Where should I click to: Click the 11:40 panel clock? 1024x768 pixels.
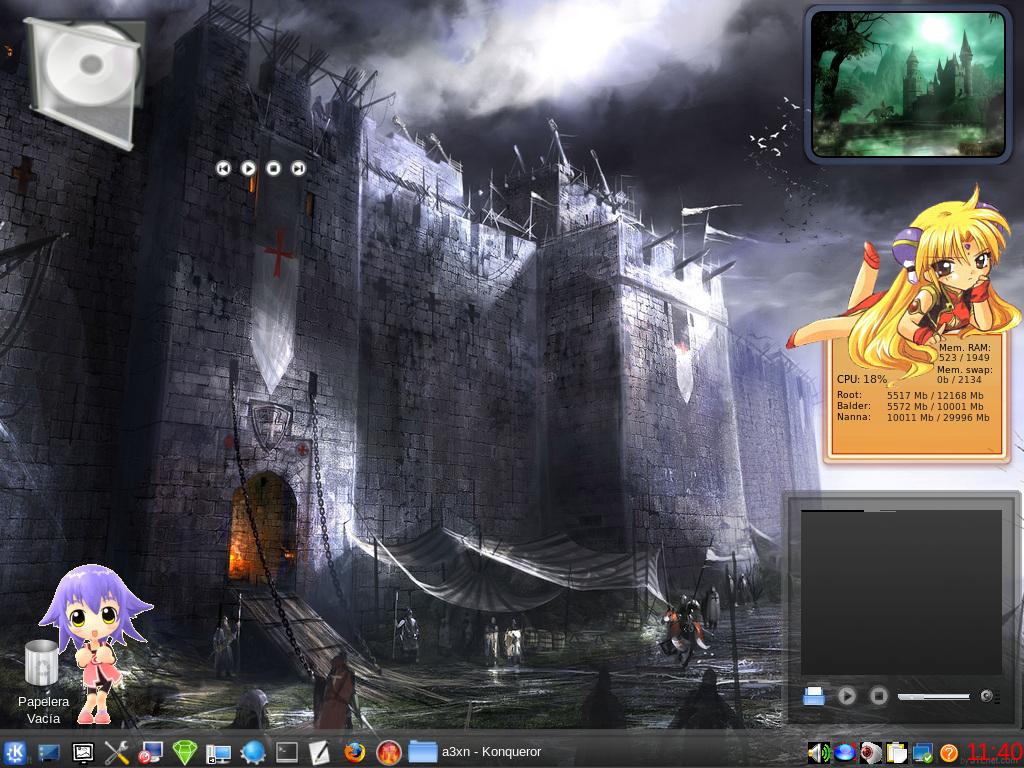tap(995, 752)
